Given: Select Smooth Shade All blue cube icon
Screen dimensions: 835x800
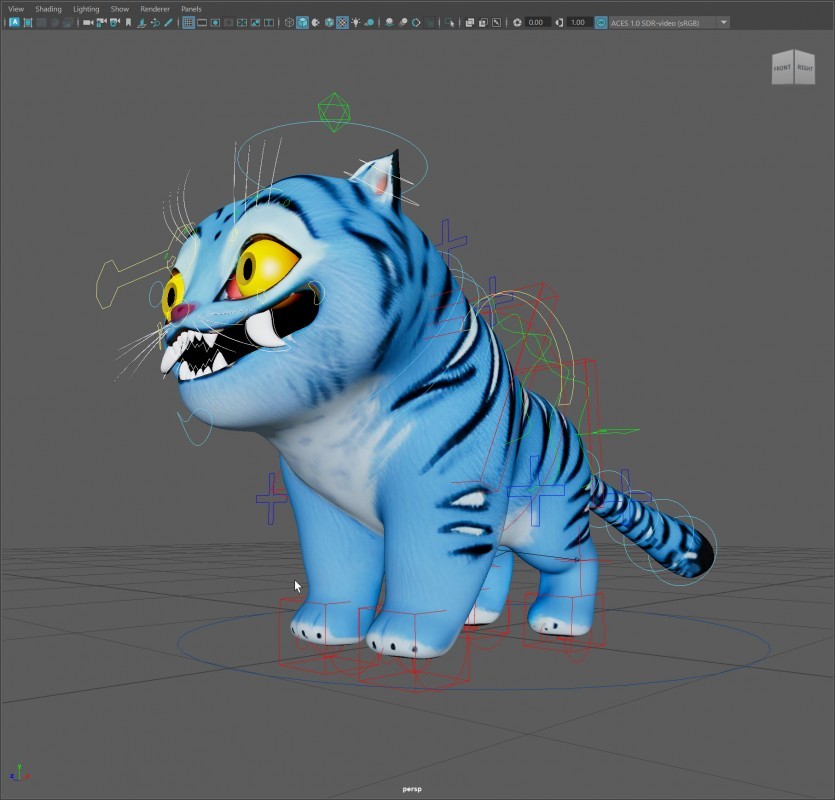Looking at the screenshot, I should [x=302, y=22].
